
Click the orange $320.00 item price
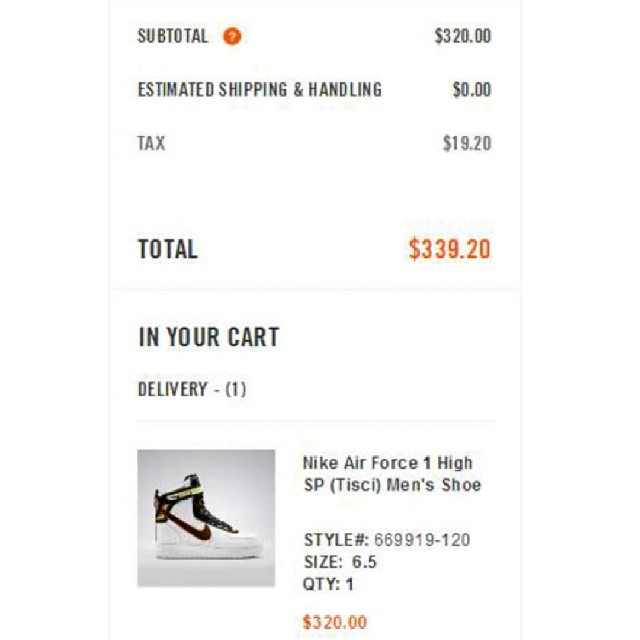tap(334, 622)
